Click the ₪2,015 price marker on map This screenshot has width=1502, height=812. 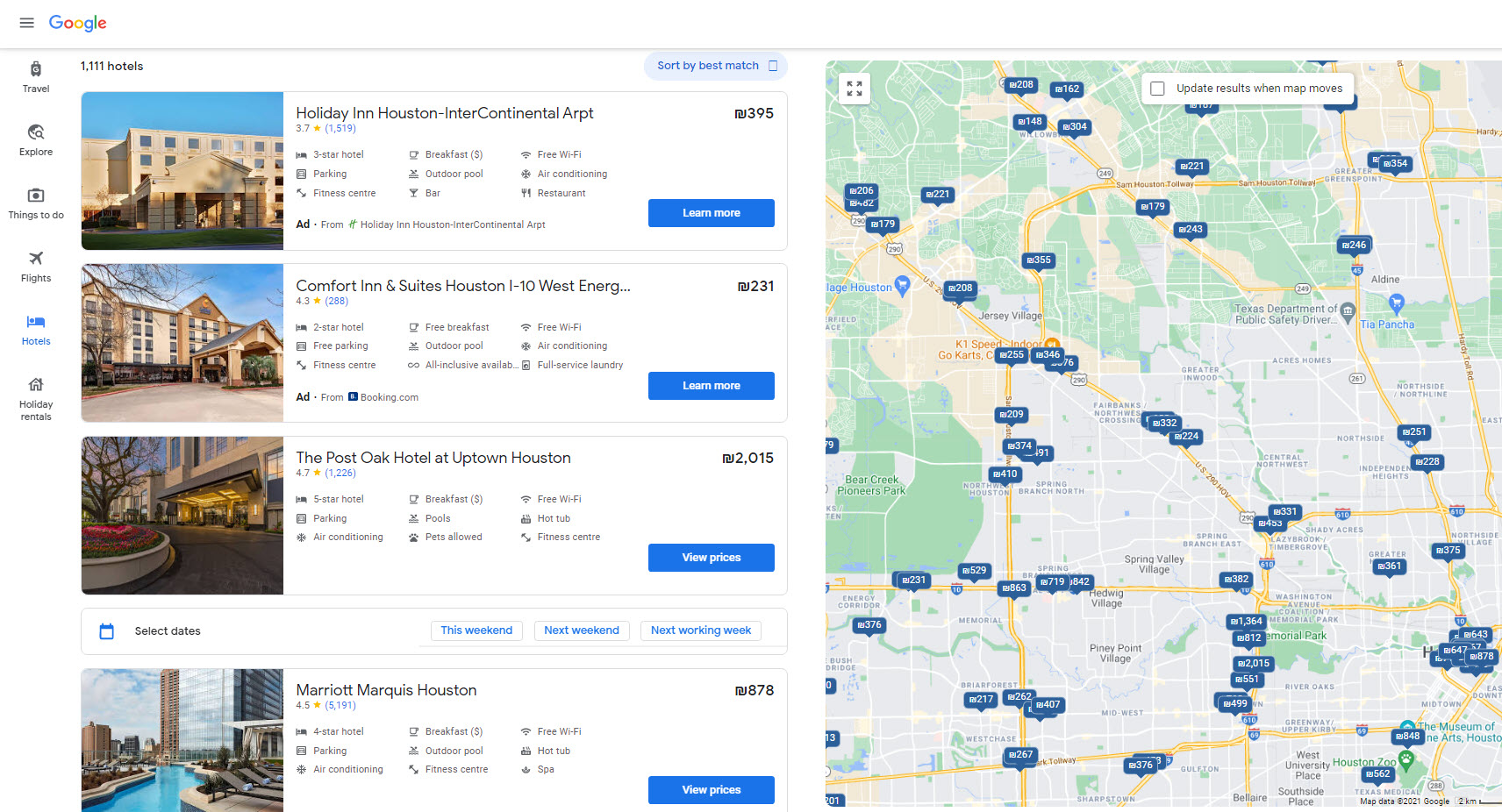[1254, 664]
